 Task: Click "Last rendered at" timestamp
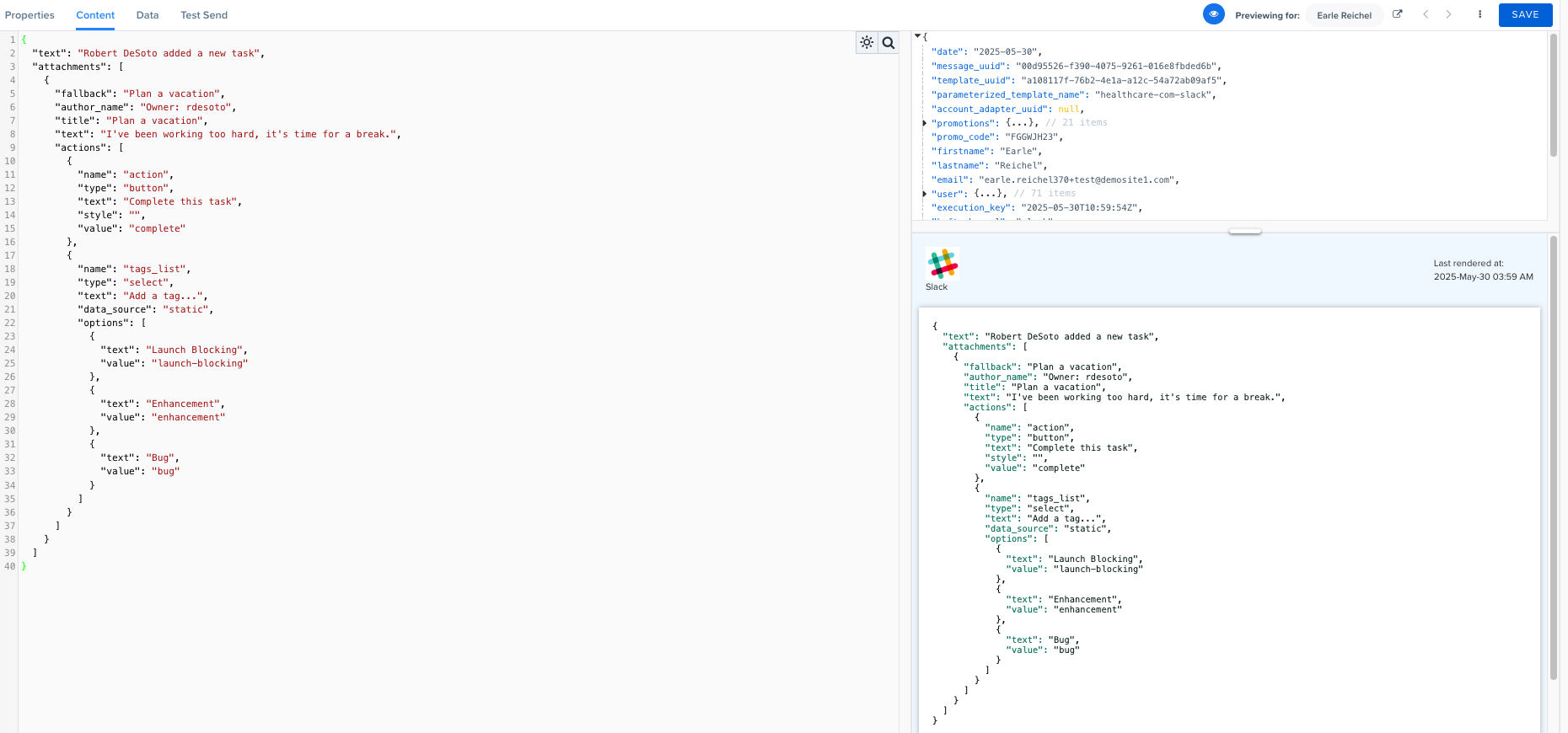point(1483,276)
